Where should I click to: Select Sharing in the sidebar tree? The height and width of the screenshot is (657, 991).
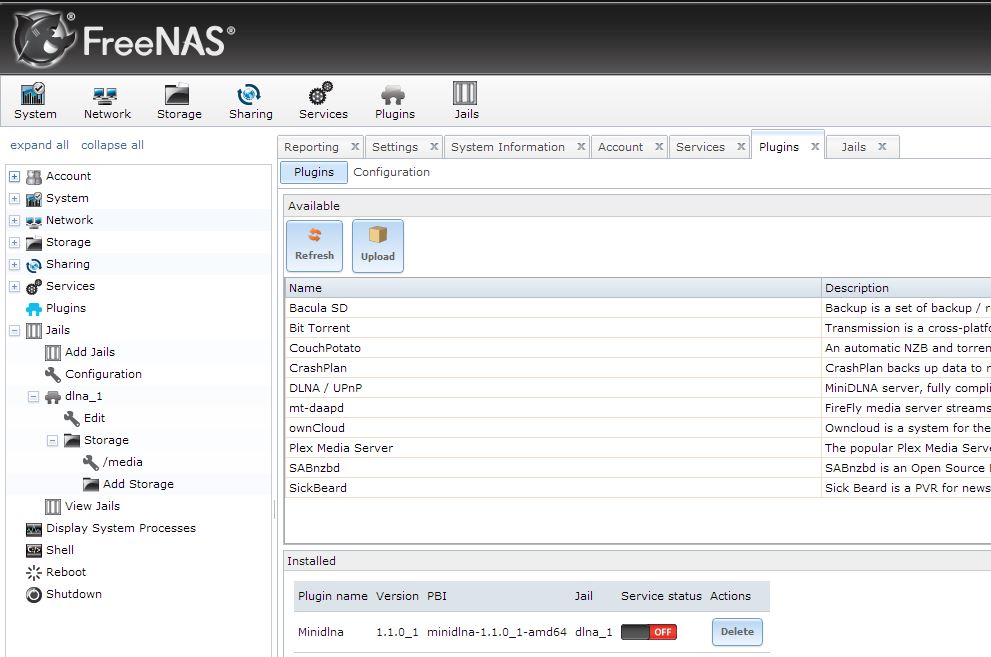(68, 264)
